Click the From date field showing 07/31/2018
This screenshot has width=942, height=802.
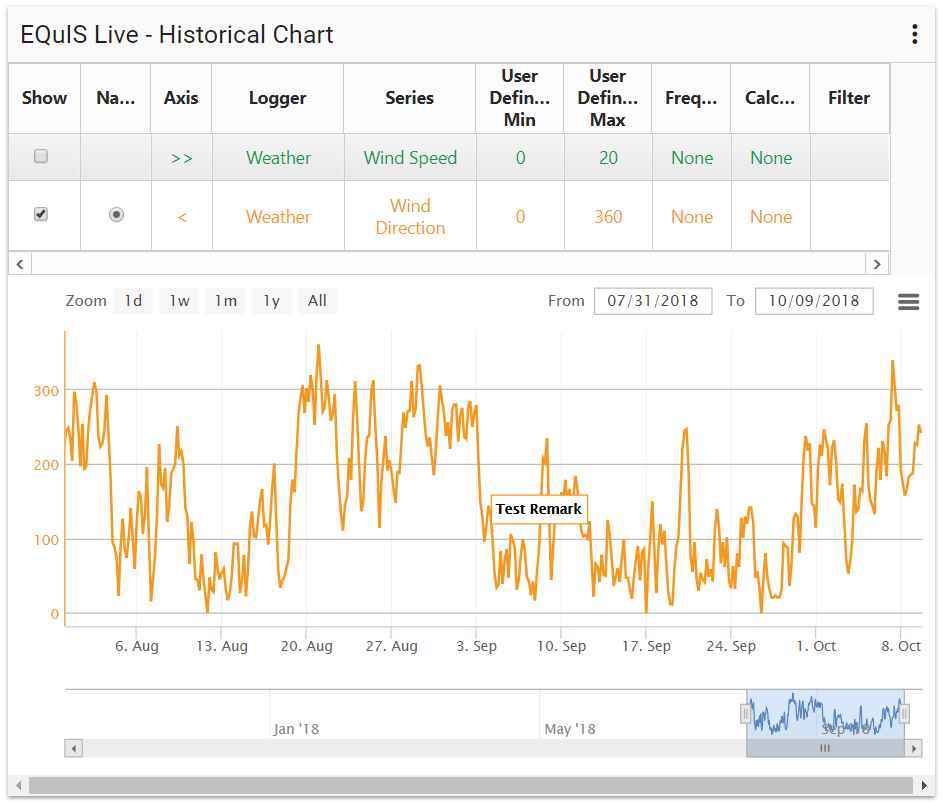[x=653, y=301]
